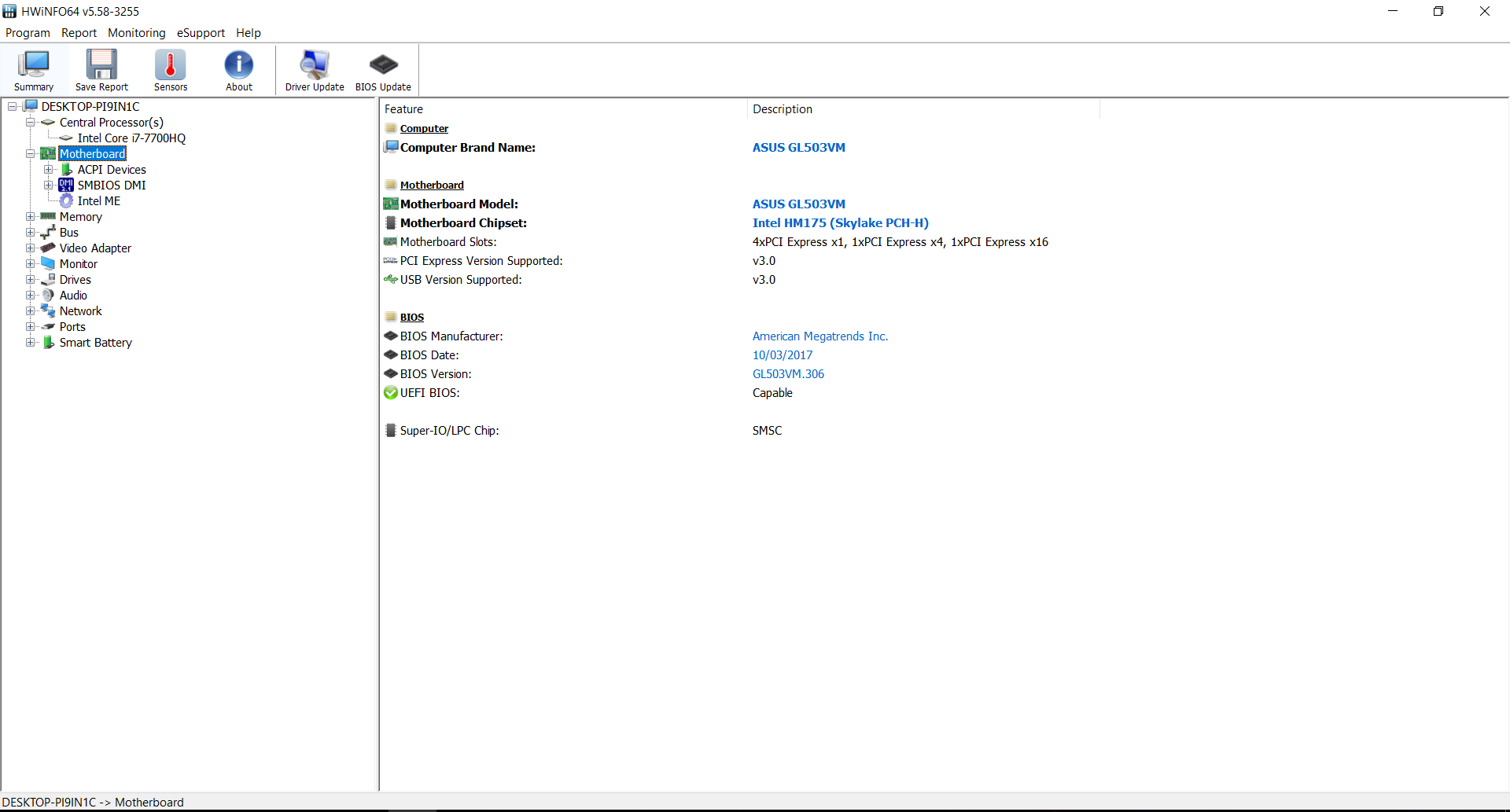Click American Megatrends Inc. link

(819, 336)
